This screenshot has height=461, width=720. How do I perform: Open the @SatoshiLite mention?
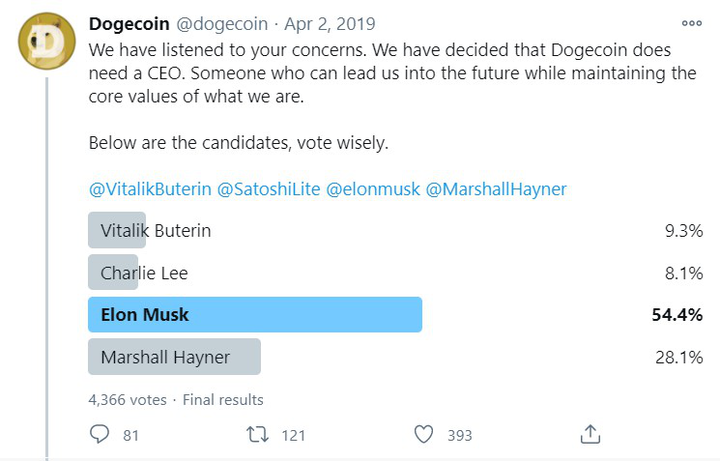point(269,189)
